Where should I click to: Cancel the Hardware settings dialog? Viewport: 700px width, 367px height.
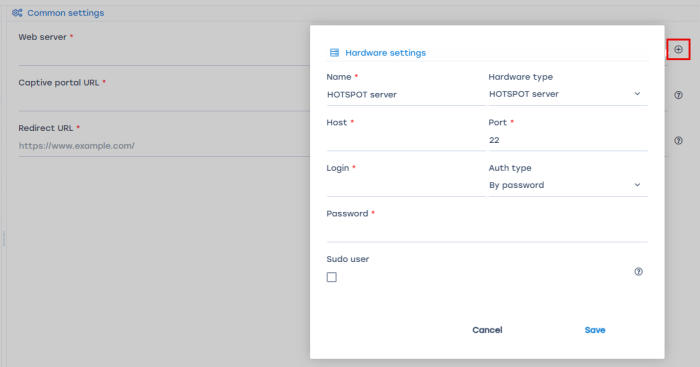tap(487, 330)
